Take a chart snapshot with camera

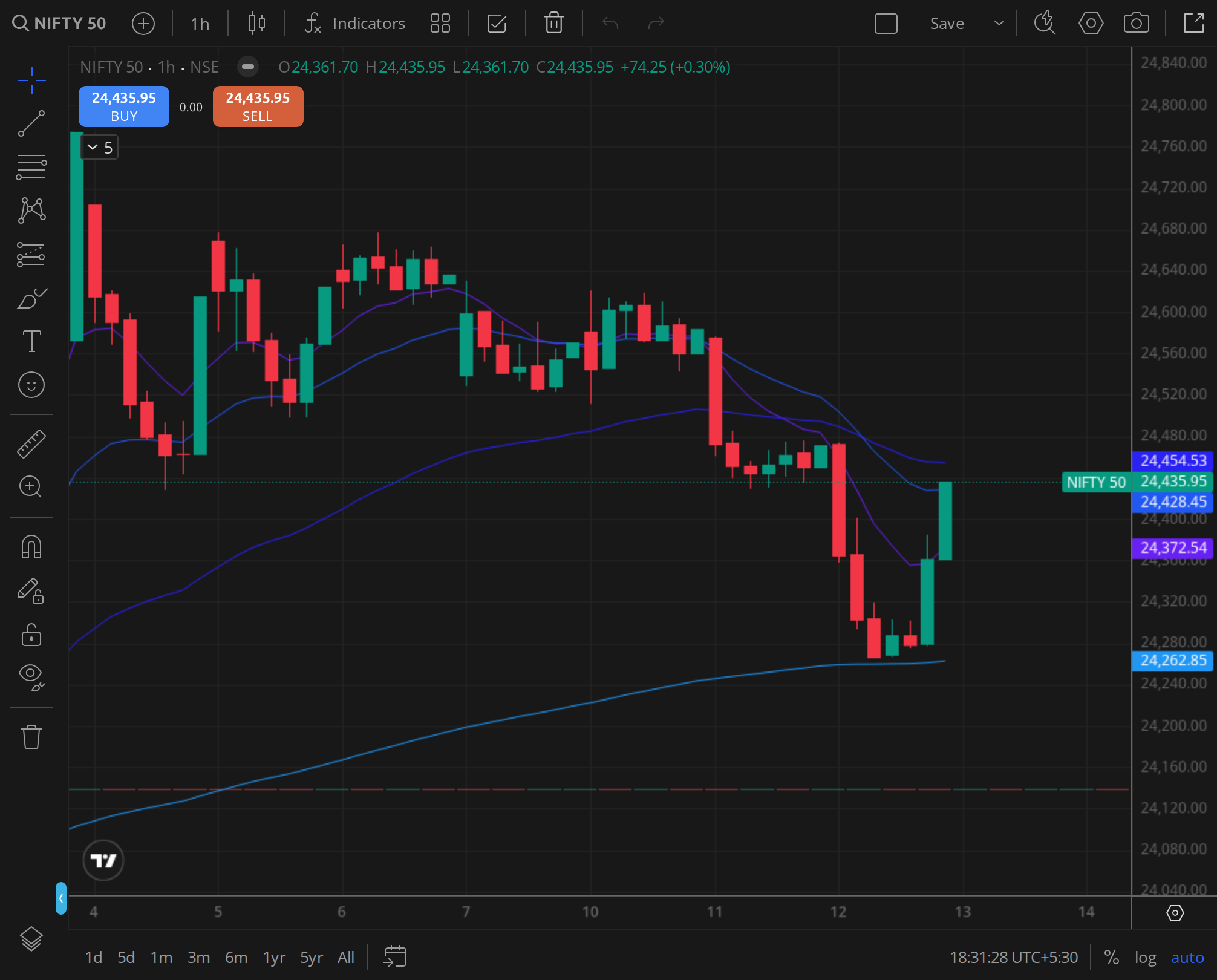(1137, 24)
